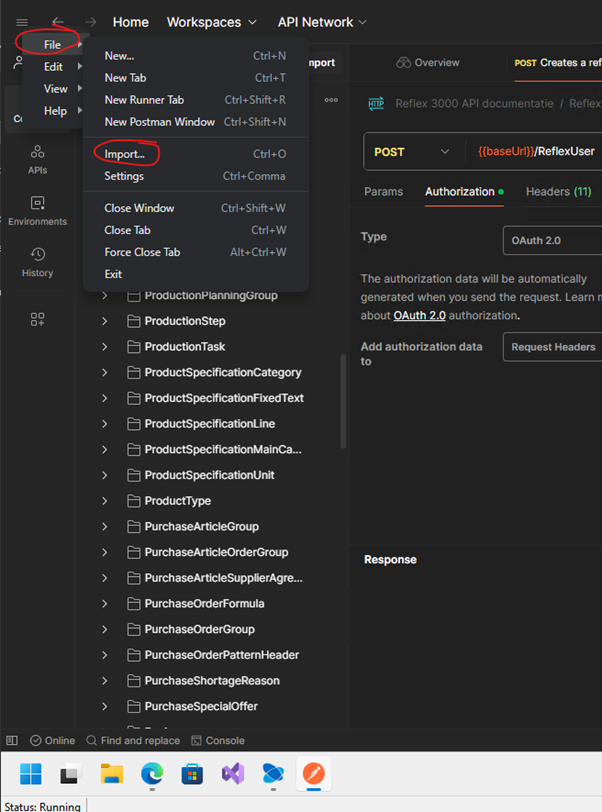Click the blue app icon next to Visual Studio
The height and width of the screenshot is (812, 602).
coord(273,774)
